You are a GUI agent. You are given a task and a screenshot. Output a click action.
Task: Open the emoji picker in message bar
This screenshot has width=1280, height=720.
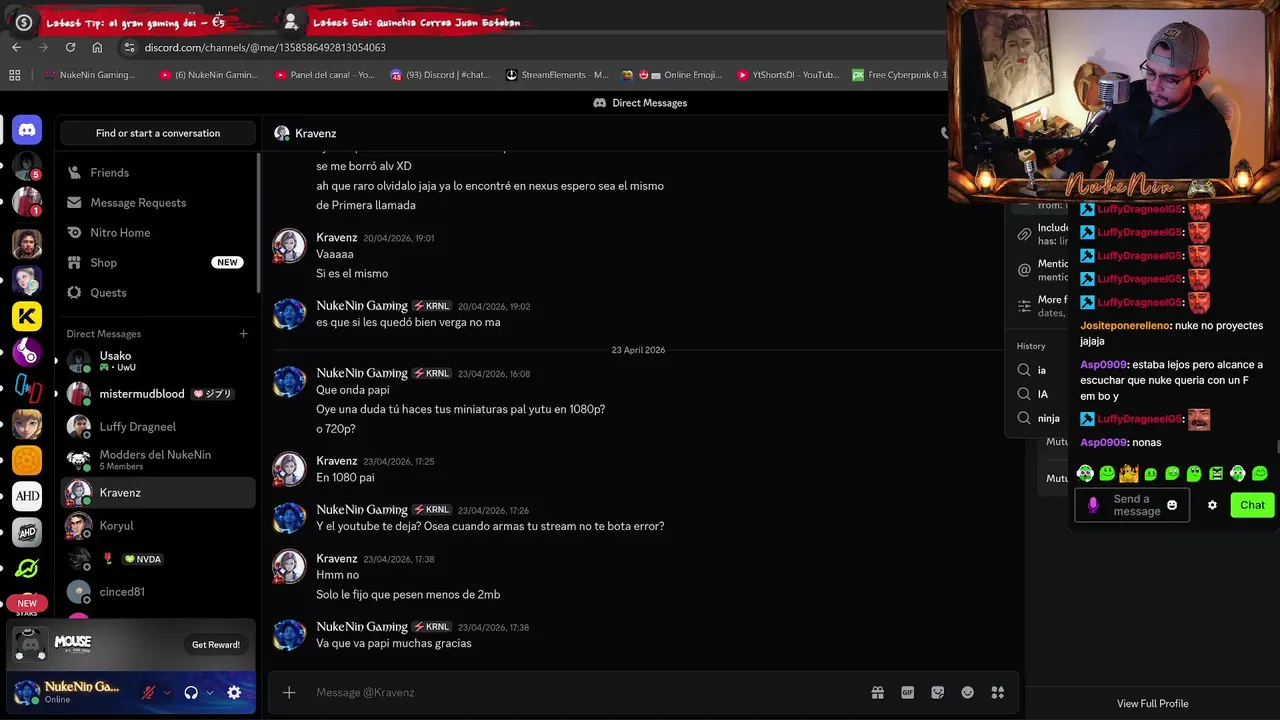click(968, 692)
